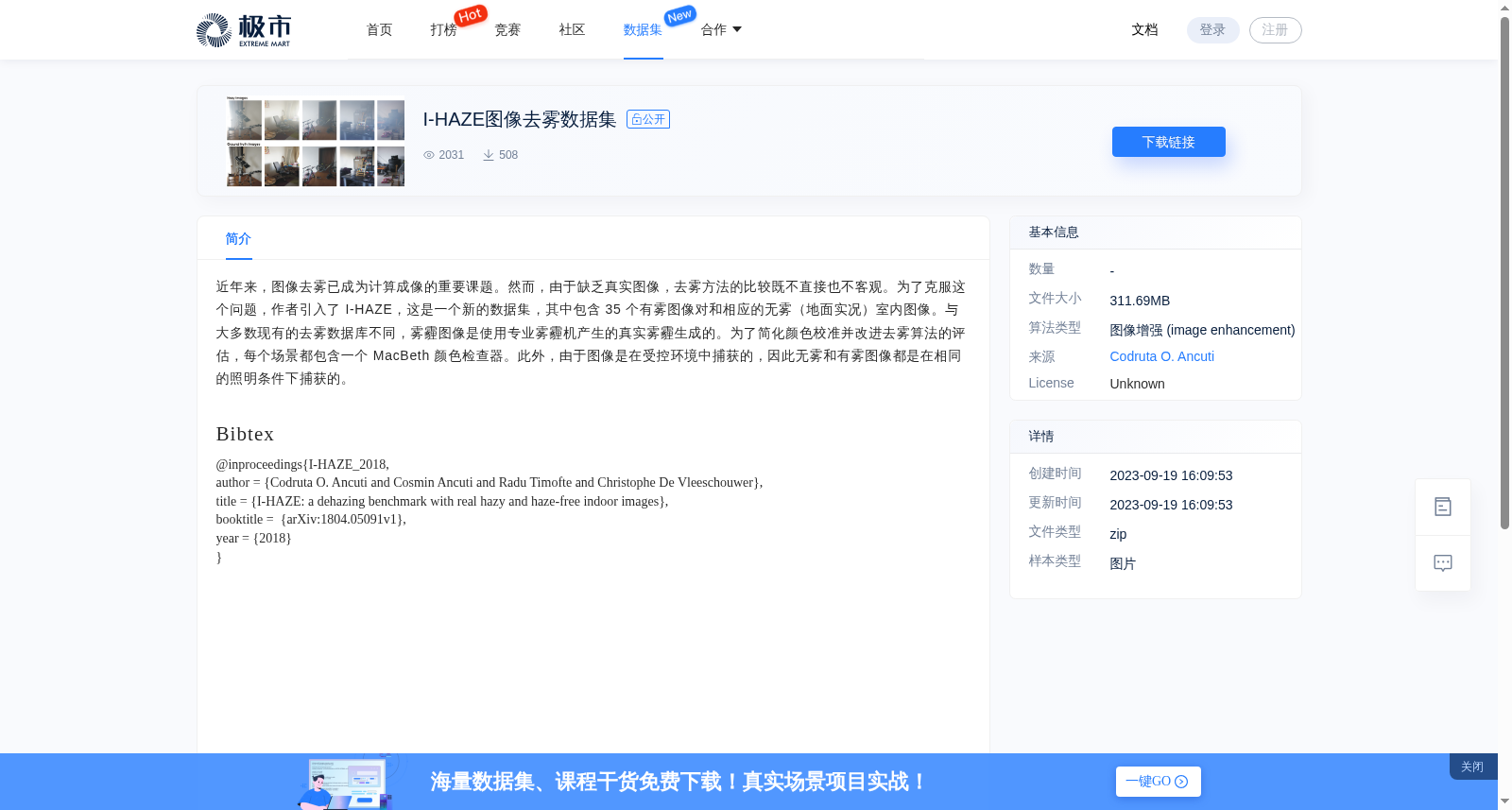1512x810 pixels.
Task: Click the 一键GO banner button
Action: (1158, 782)
